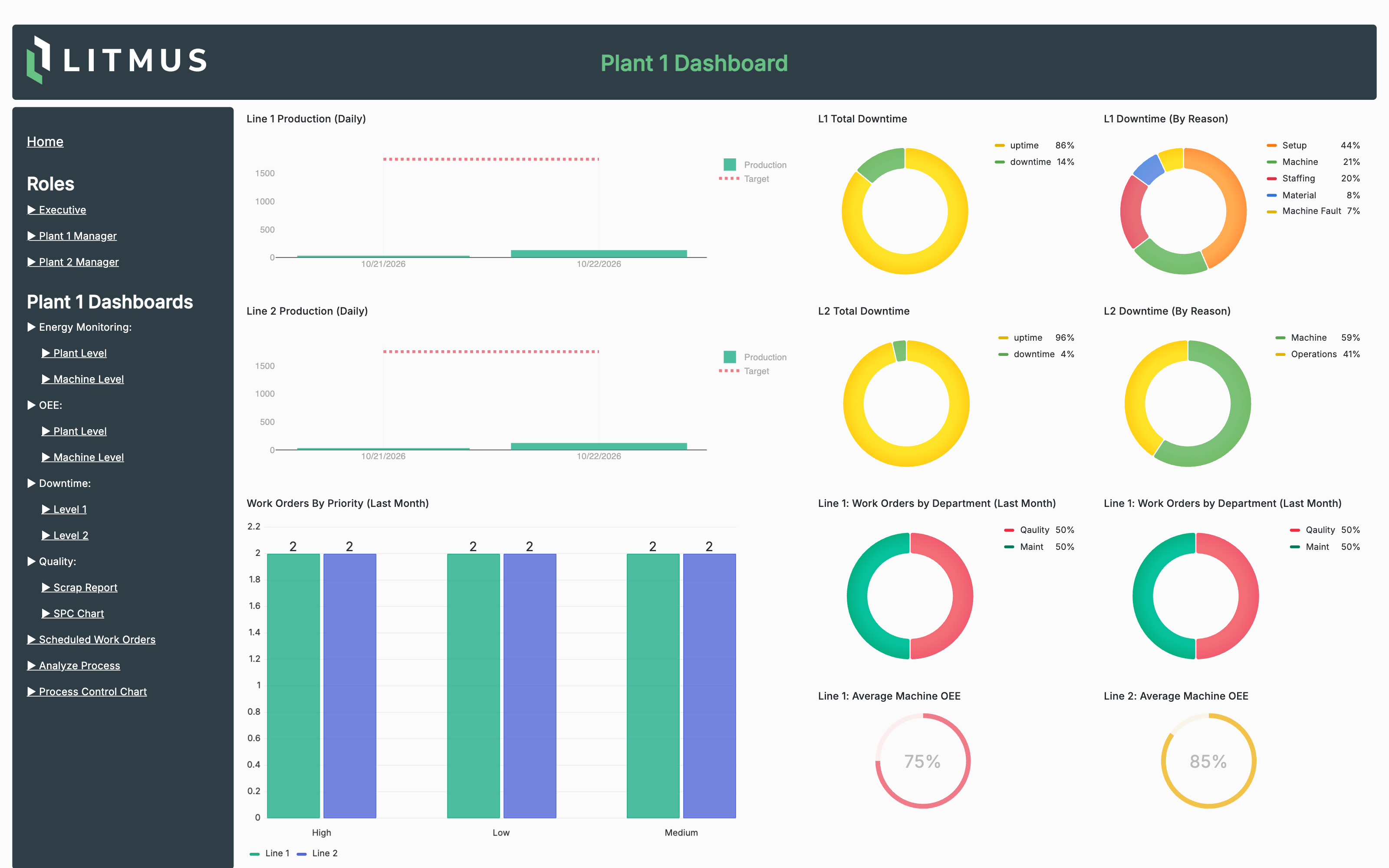Collapse the Downtime section
The height and width of the screenshot is (868, 1389).
click(x=59, y=483)
